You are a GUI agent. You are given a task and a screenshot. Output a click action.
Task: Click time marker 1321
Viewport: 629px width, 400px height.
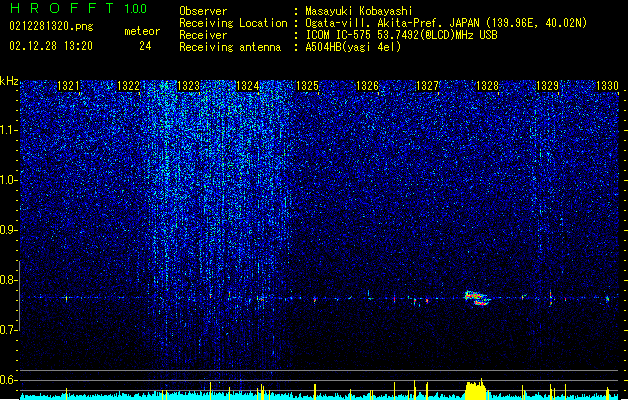pyautogui.click(x=68, y=86)
